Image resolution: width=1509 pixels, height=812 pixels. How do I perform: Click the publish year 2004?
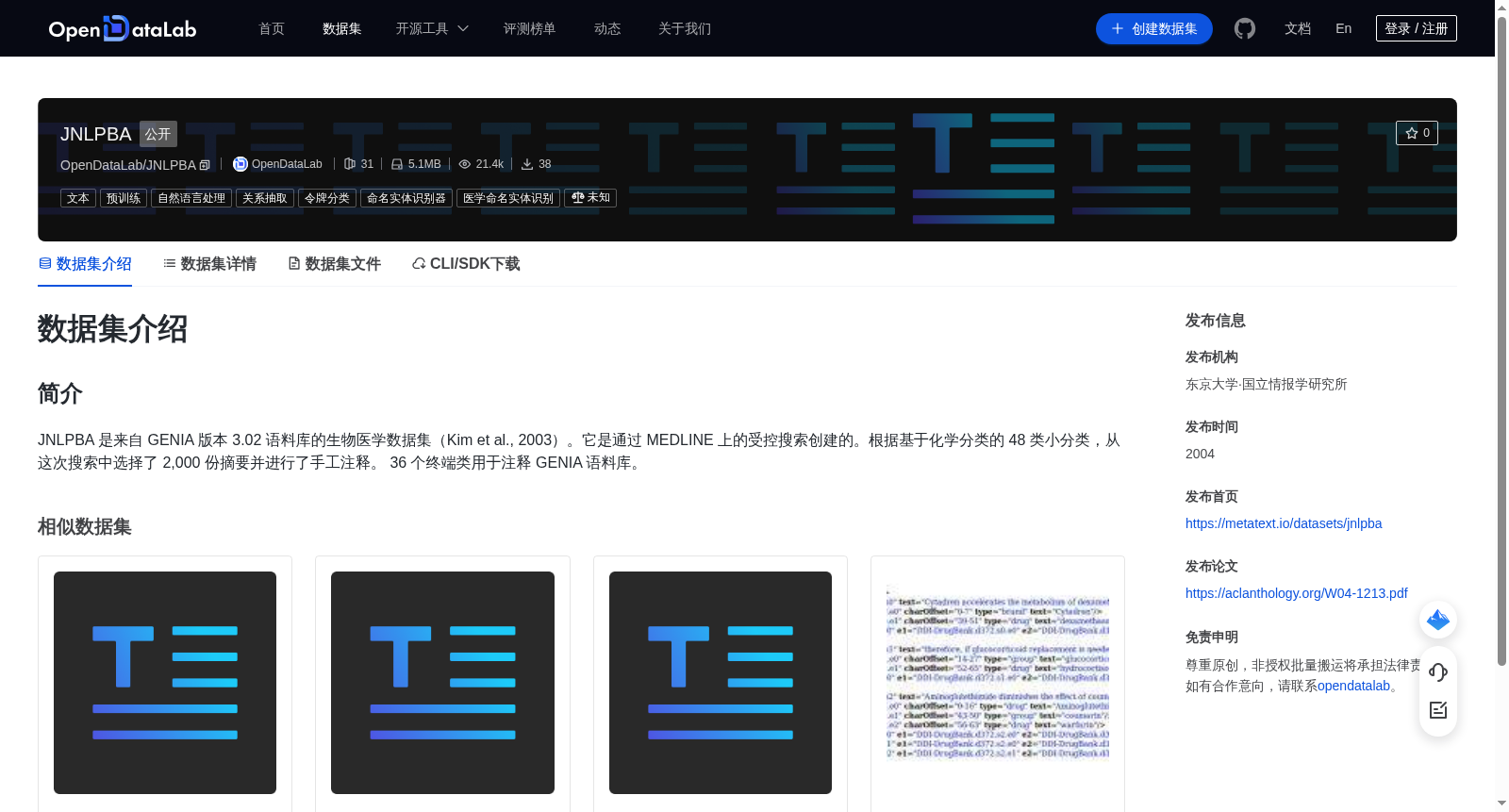(x=1200, y=454)
